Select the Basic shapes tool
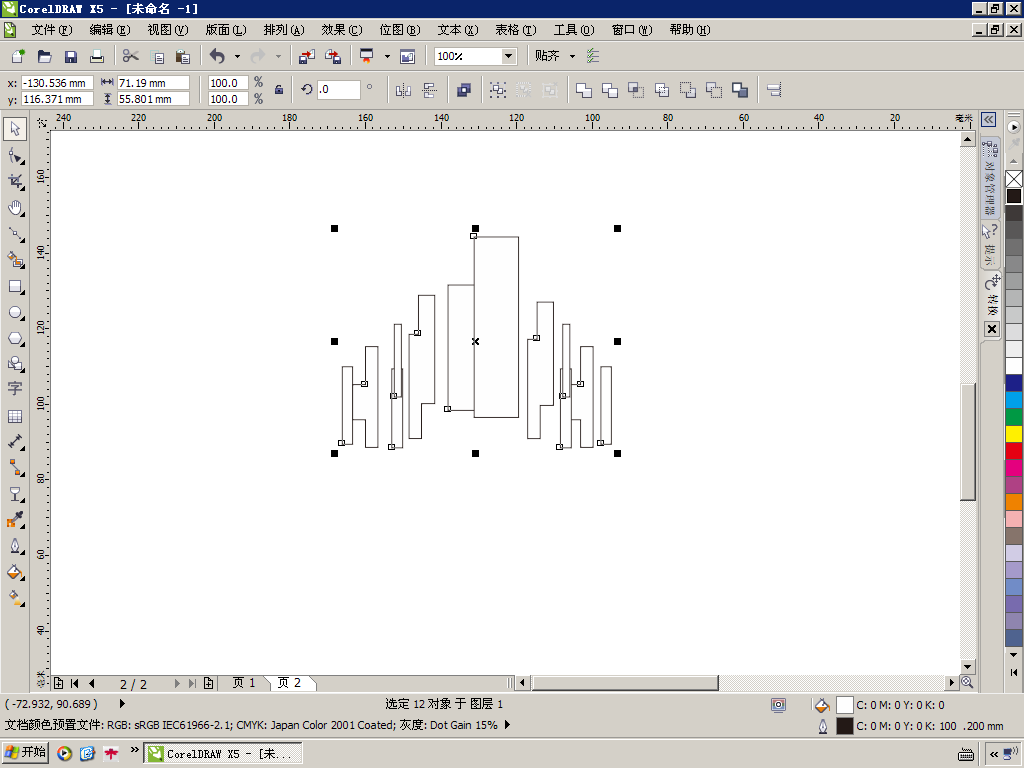Screen dimensions: 1024x768 (15, 364)
